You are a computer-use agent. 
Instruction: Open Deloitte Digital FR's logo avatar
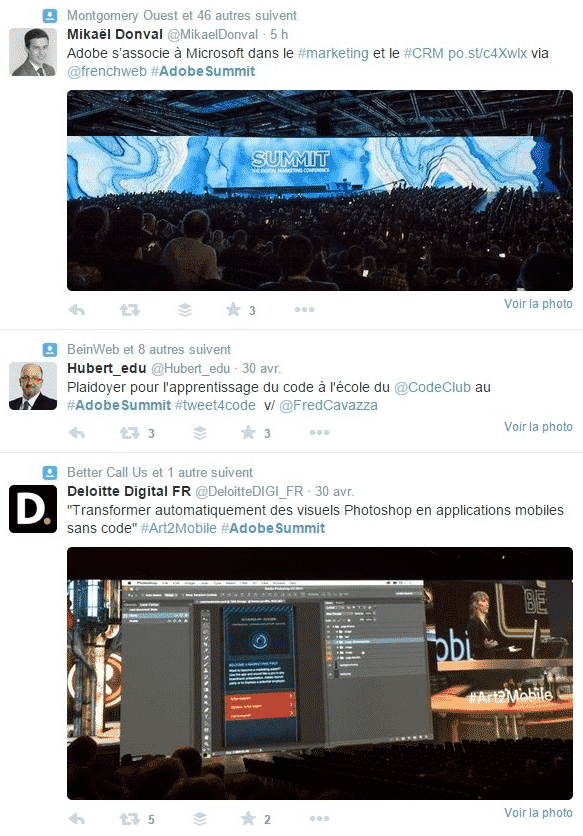[33, 509]
